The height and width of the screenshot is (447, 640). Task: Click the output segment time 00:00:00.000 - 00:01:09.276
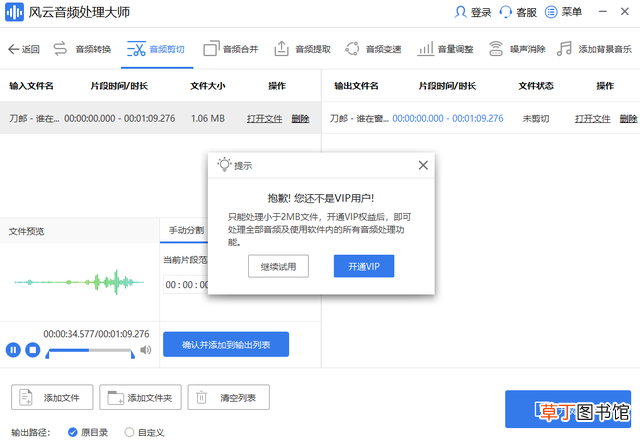click(448, 118)
